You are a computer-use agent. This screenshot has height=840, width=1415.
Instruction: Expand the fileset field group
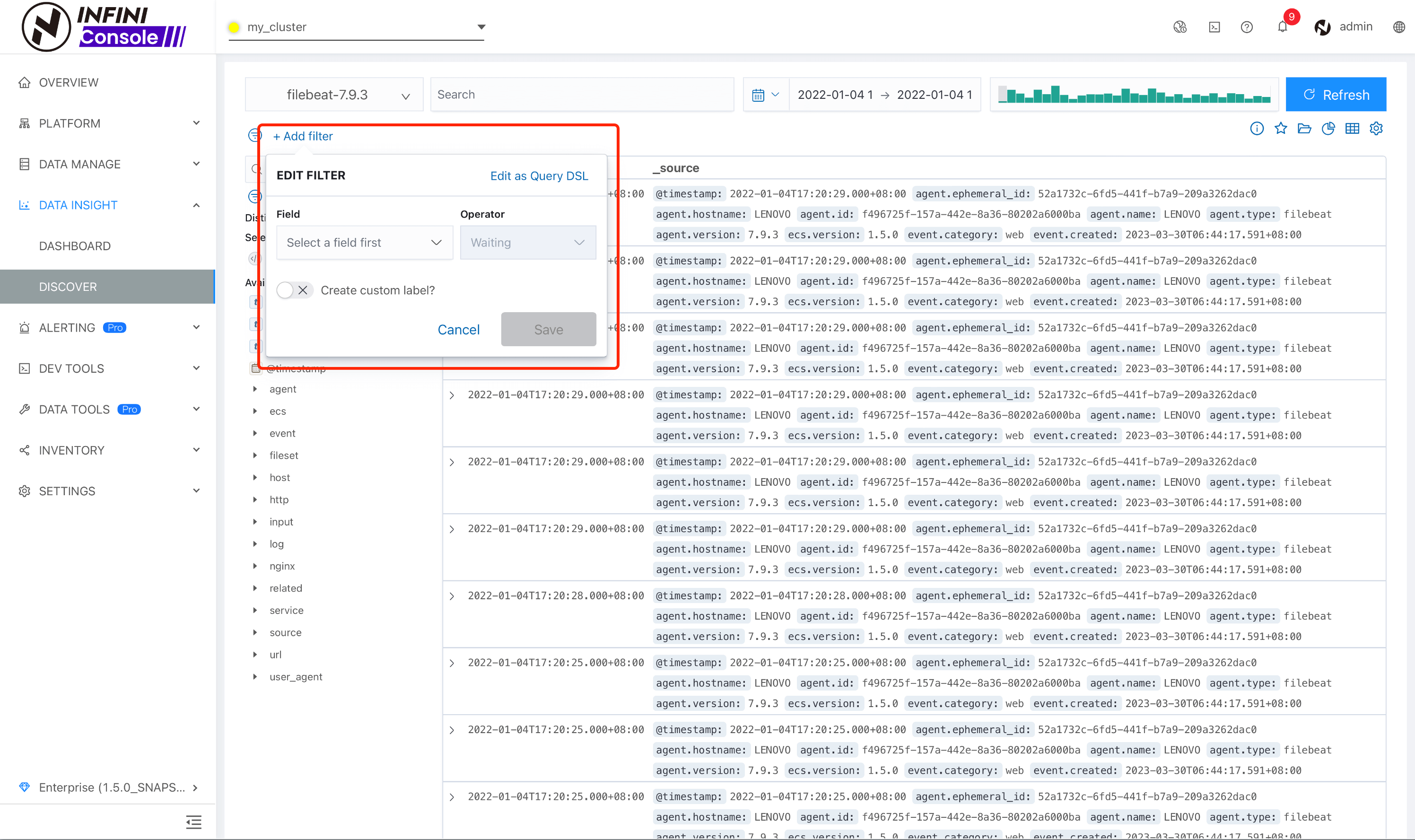click(x=255, y=455)
